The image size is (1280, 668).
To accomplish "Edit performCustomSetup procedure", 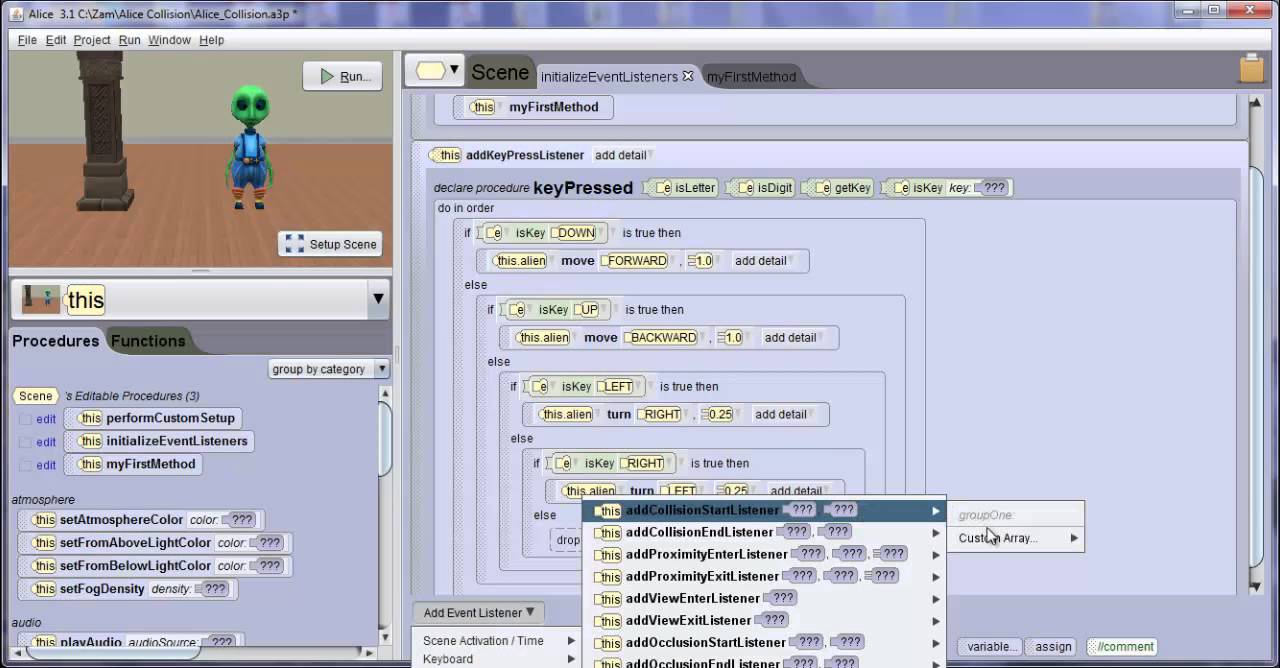I will coord(46,419).
